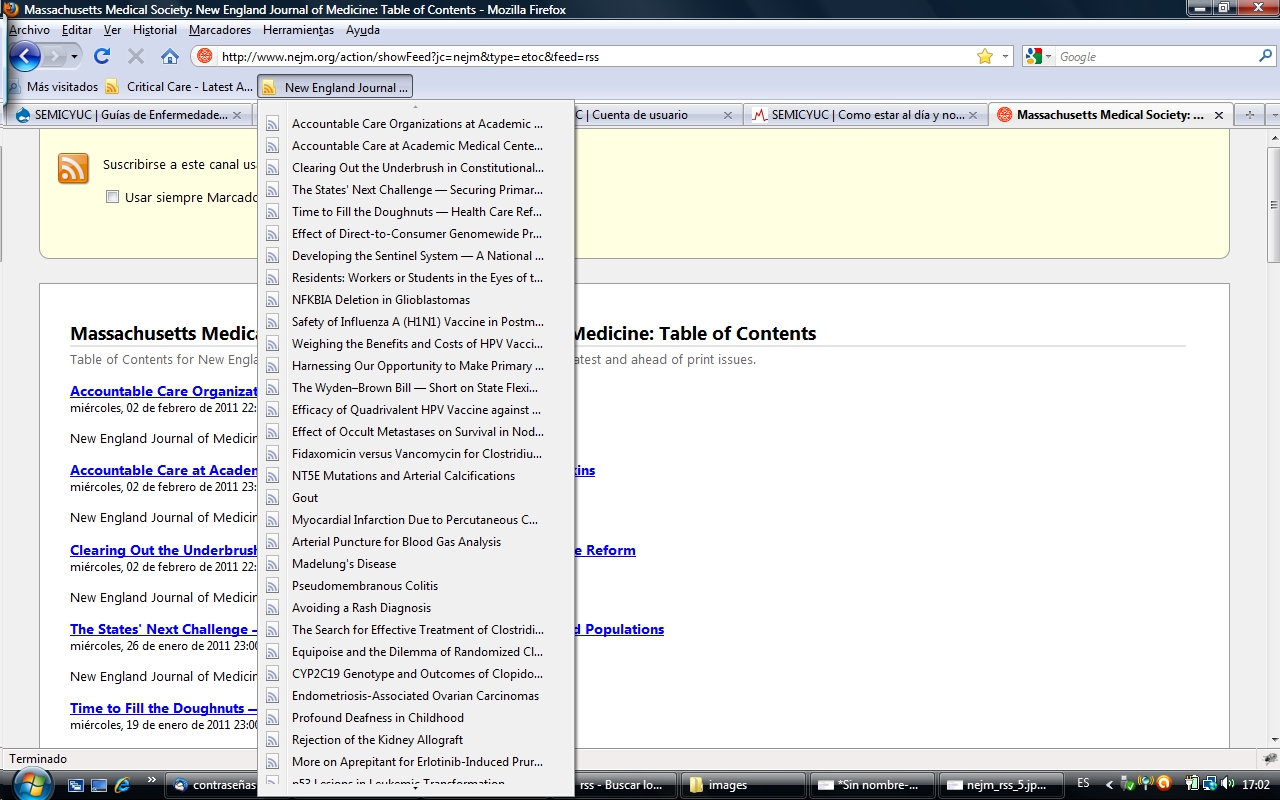Open Windows Start orb
Screen dimensions: 1280x800
[31, 783]
